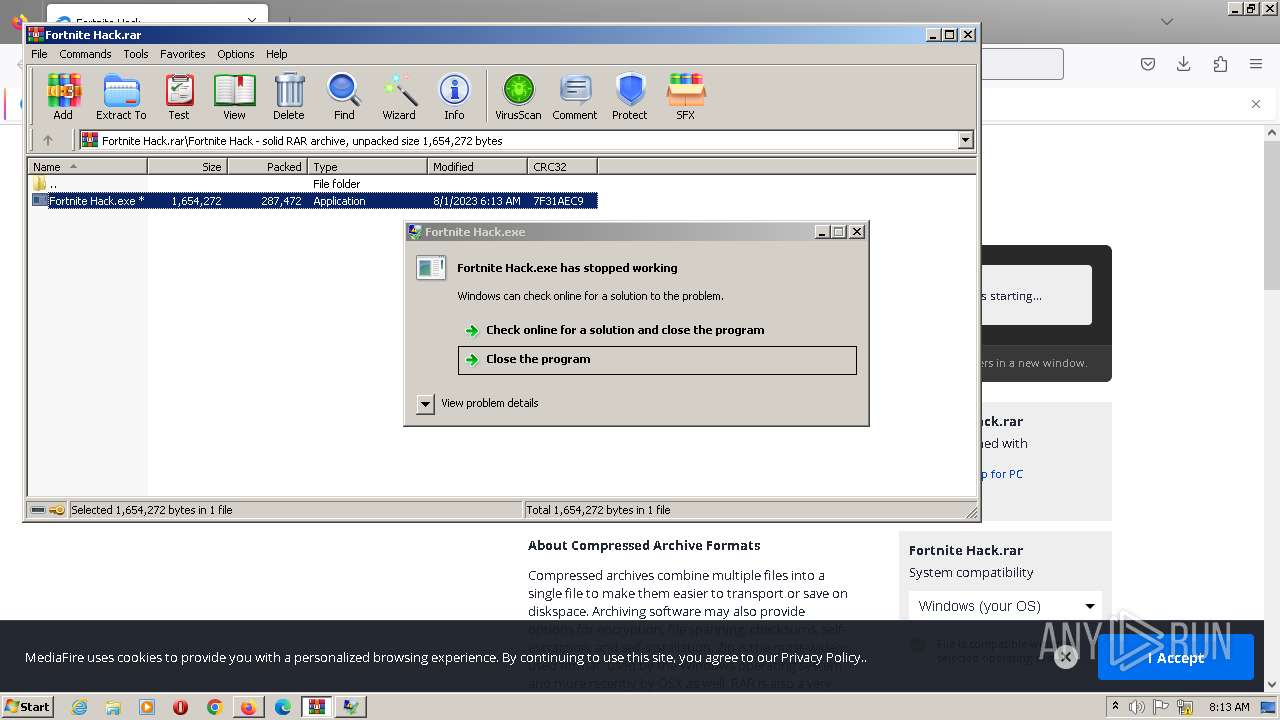This screenshot has height=720, width=1280.
Task: Show hidden tray icons arrow
Action: click(1116, 707)
